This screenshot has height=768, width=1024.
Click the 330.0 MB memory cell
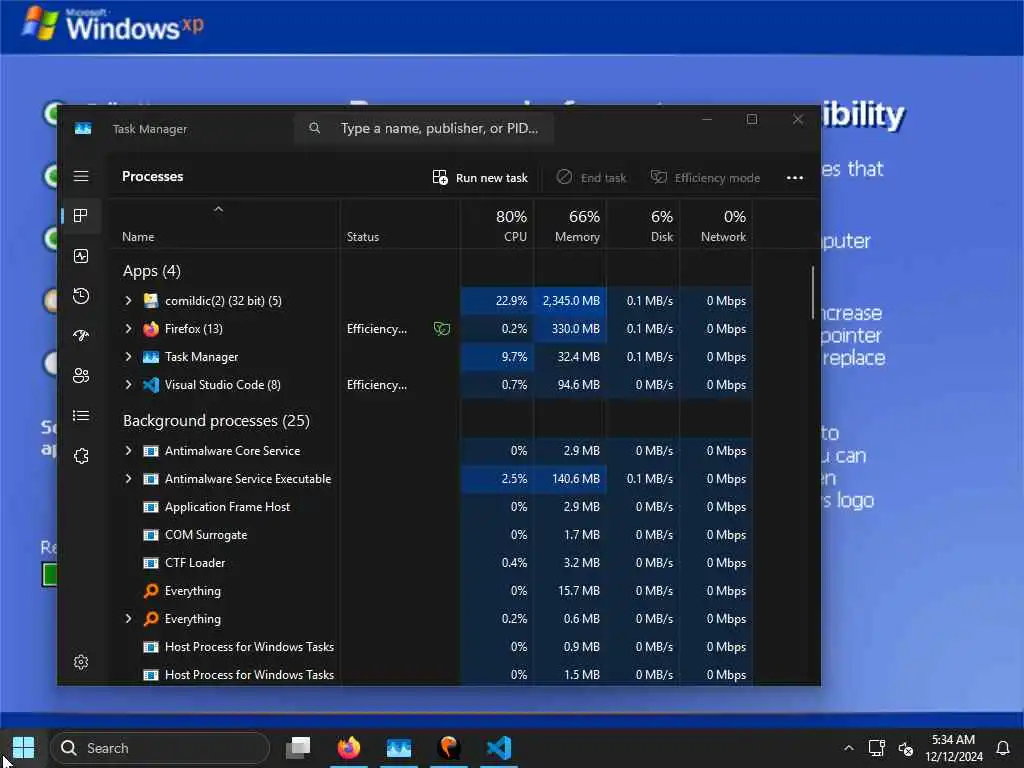570,328
